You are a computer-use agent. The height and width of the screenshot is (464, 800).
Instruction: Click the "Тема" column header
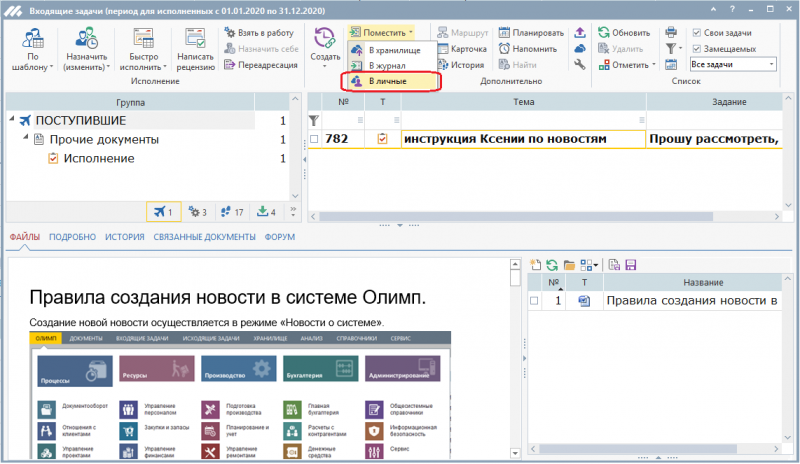pos(523,102)
